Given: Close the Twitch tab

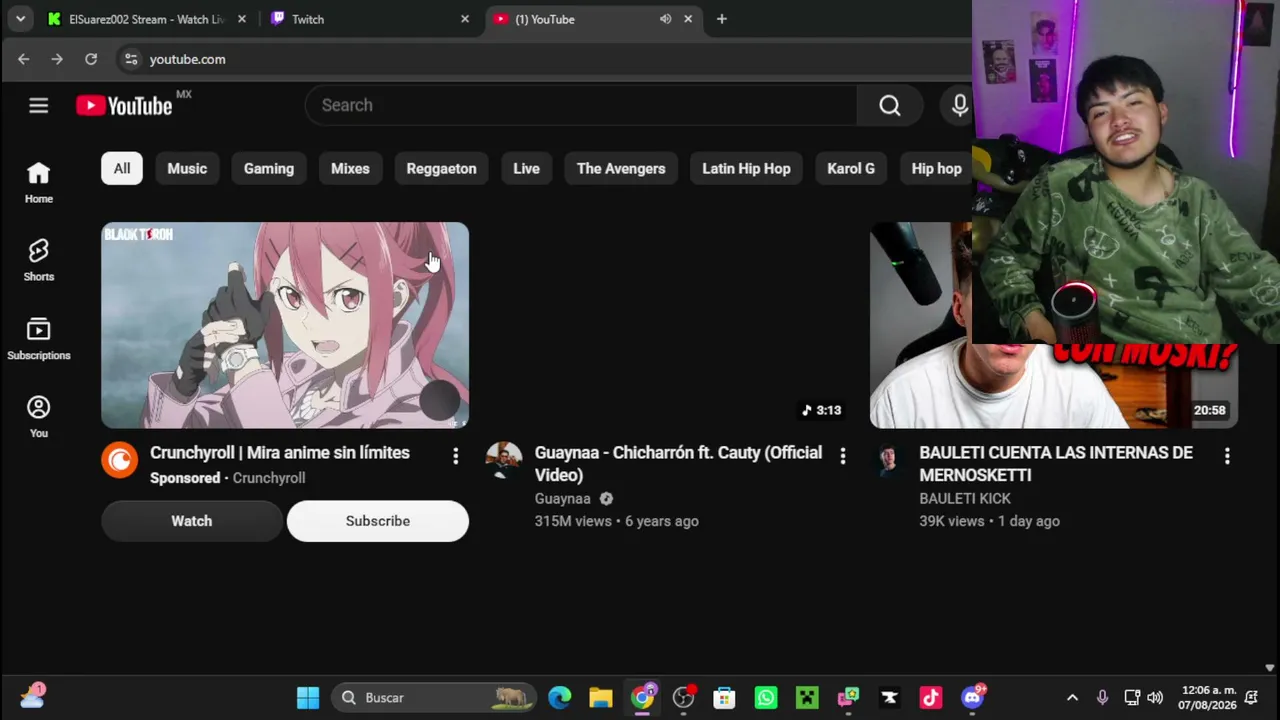Looking at the screenshot, I should [464, 19].
